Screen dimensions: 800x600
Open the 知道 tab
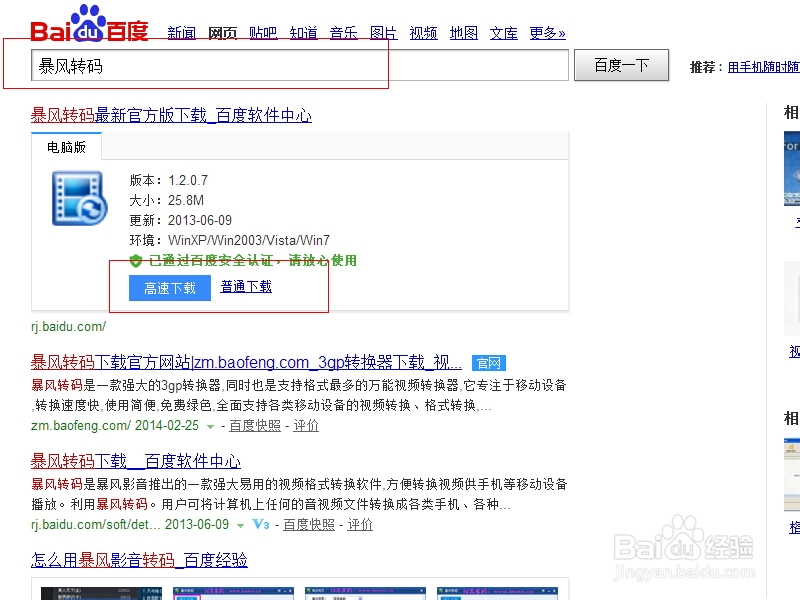point(303,33)
